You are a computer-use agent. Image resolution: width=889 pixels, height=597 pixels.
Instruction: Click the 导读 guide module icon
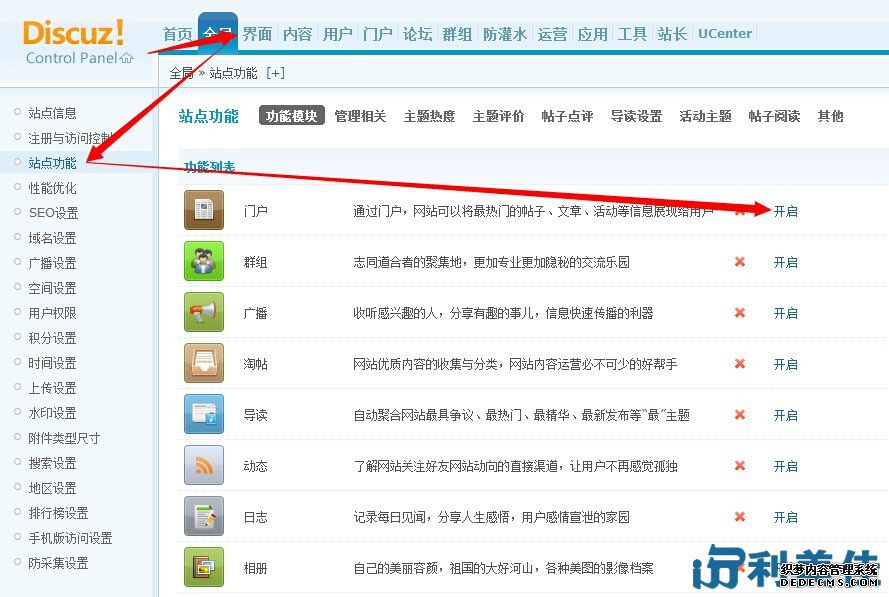[x=204, y=415]
